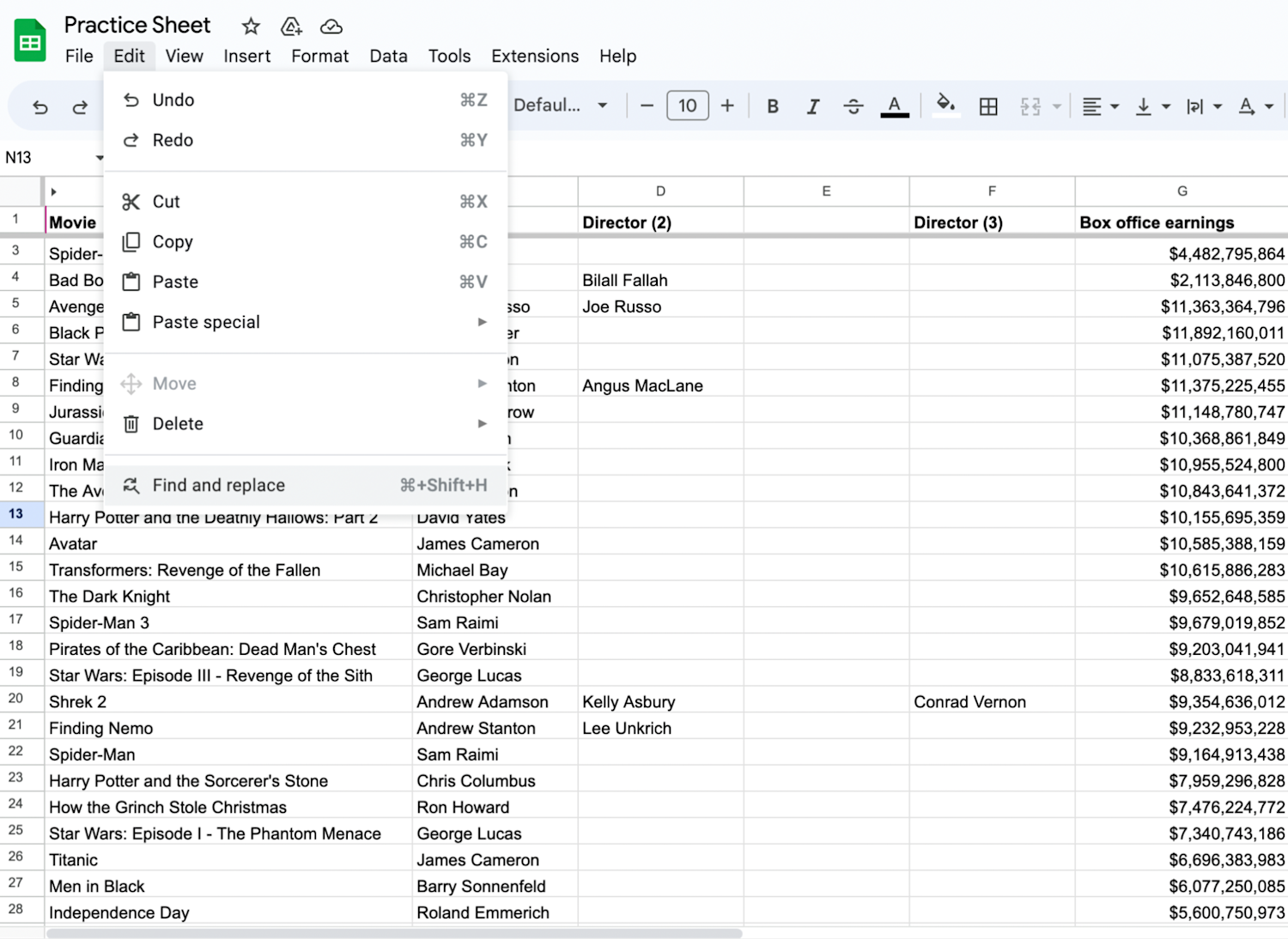Viewport: 1288px width, 939px height.
Task: Choose Redo in Edit menu
Action: tap(306, 140)
